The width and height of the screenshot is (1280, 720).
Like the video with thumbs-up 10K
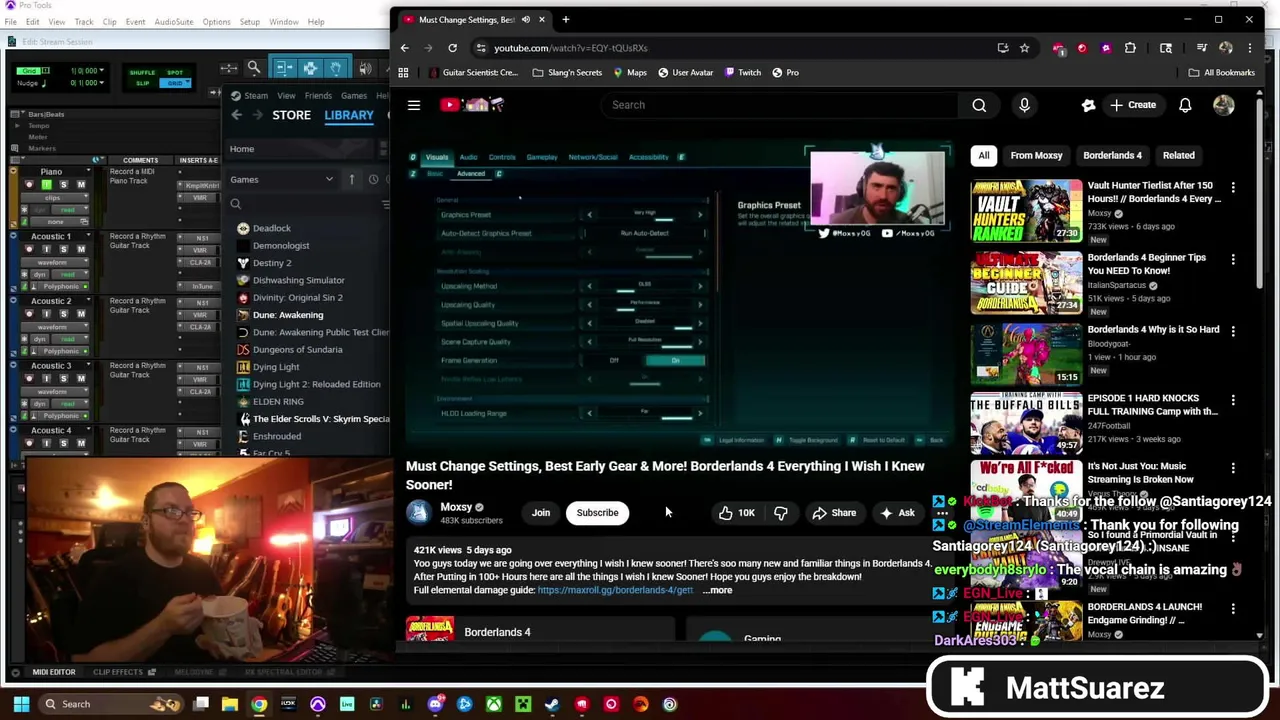(736, 513)
